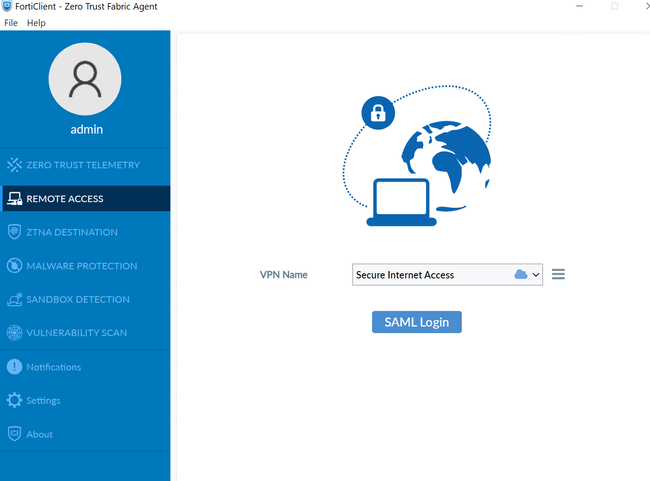
Task: Select the Secure Internet Access combo box
Action: pos(447,275)
